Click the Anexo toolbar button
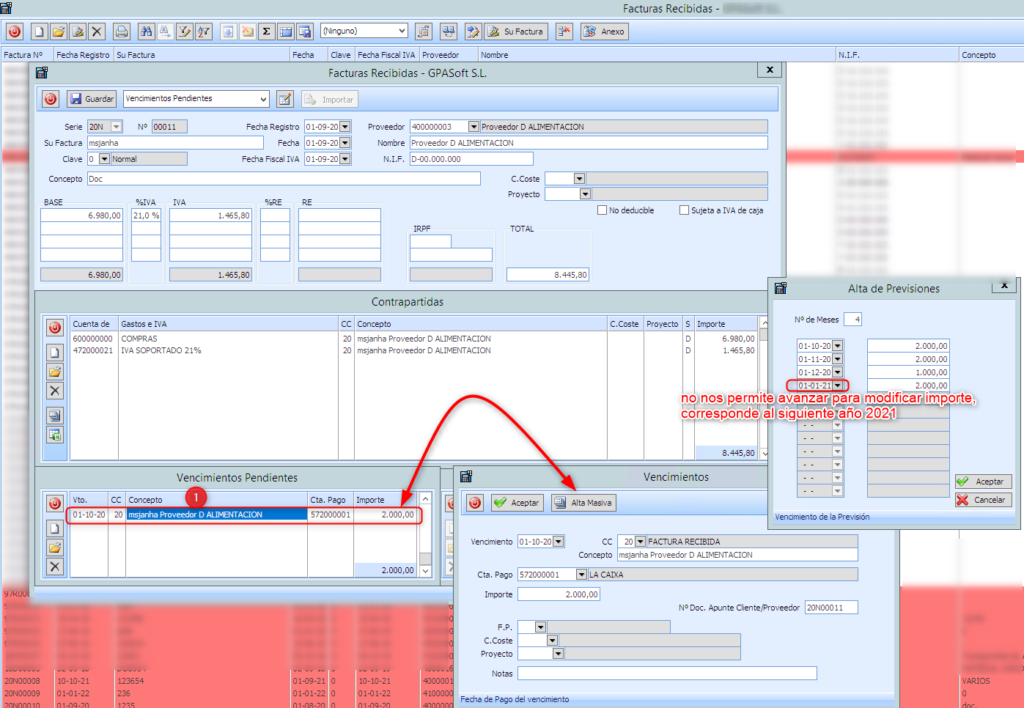 (605, 31)
